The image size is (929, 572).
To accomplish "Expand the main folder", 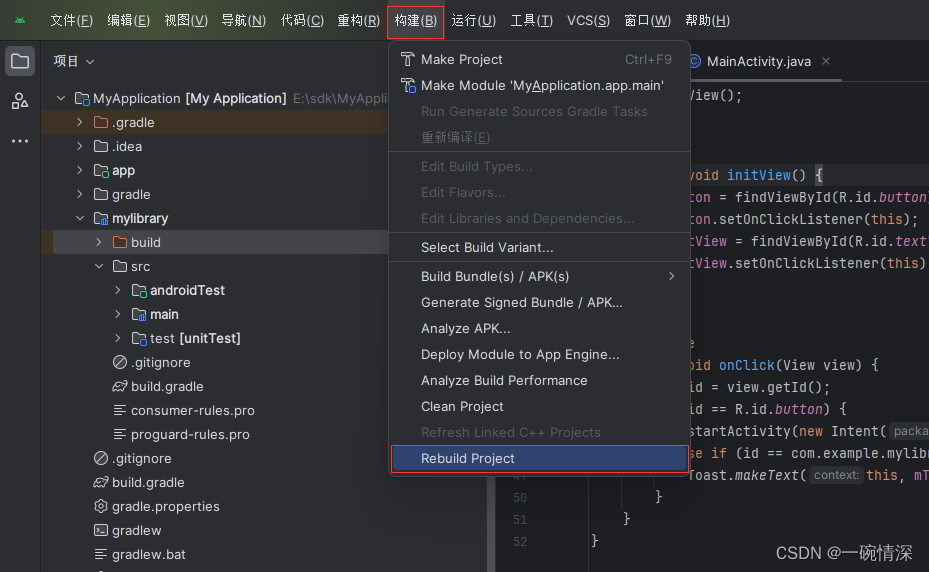I will click(x=118, y=314).
